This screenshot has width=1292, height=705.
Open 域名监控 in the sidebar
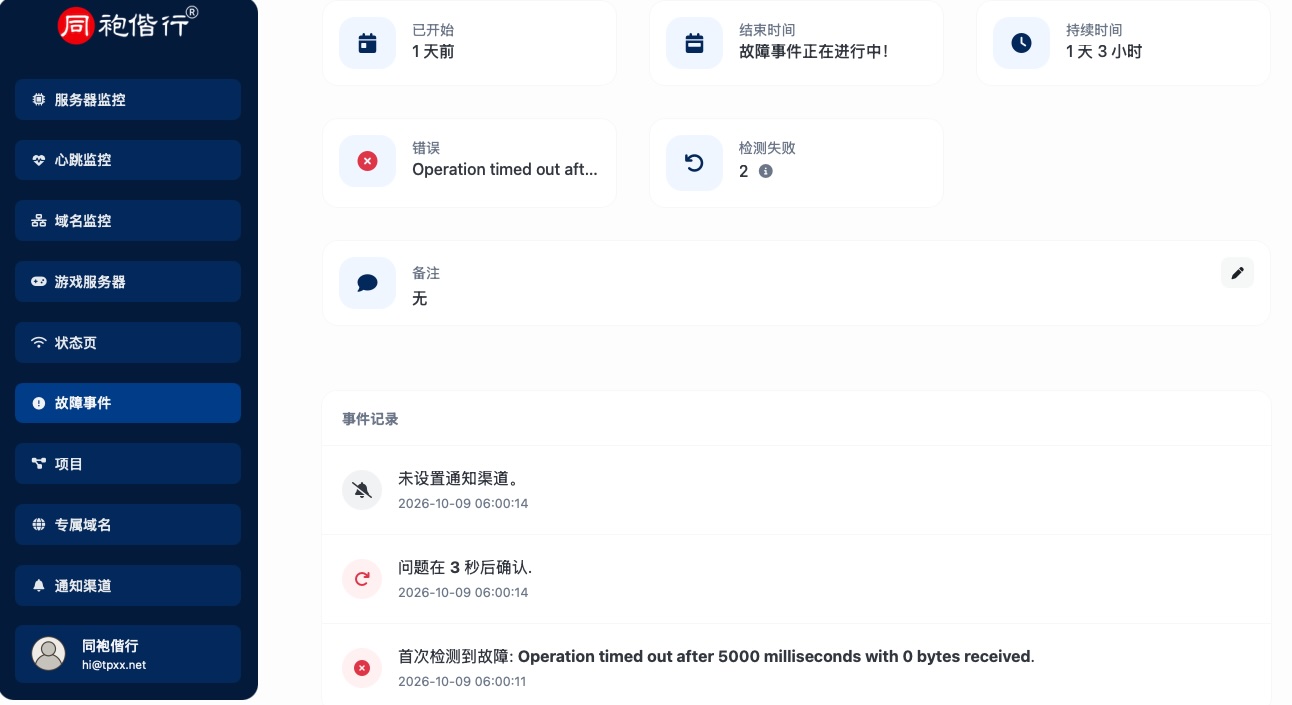tap(128, 221)
